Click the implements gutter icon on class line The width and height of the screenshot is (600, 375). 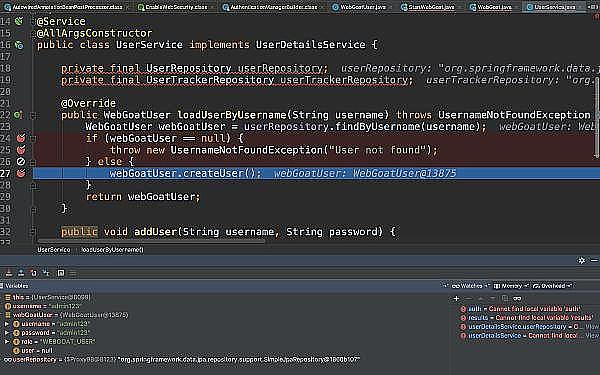(19, 45)
